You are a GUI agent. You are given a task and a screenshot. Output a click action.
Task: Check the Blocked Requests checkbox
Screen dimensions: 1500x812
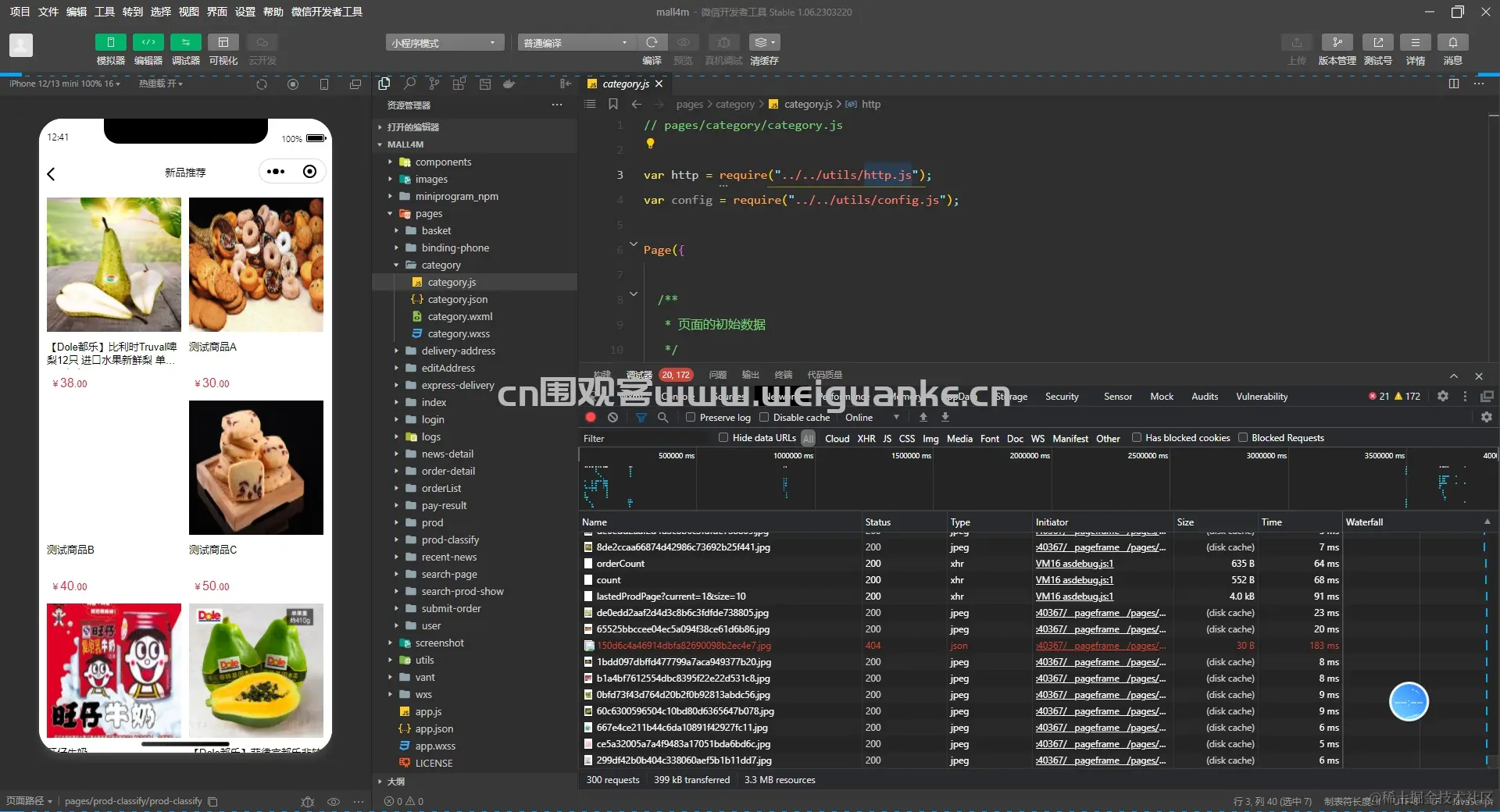[1243, 438]
